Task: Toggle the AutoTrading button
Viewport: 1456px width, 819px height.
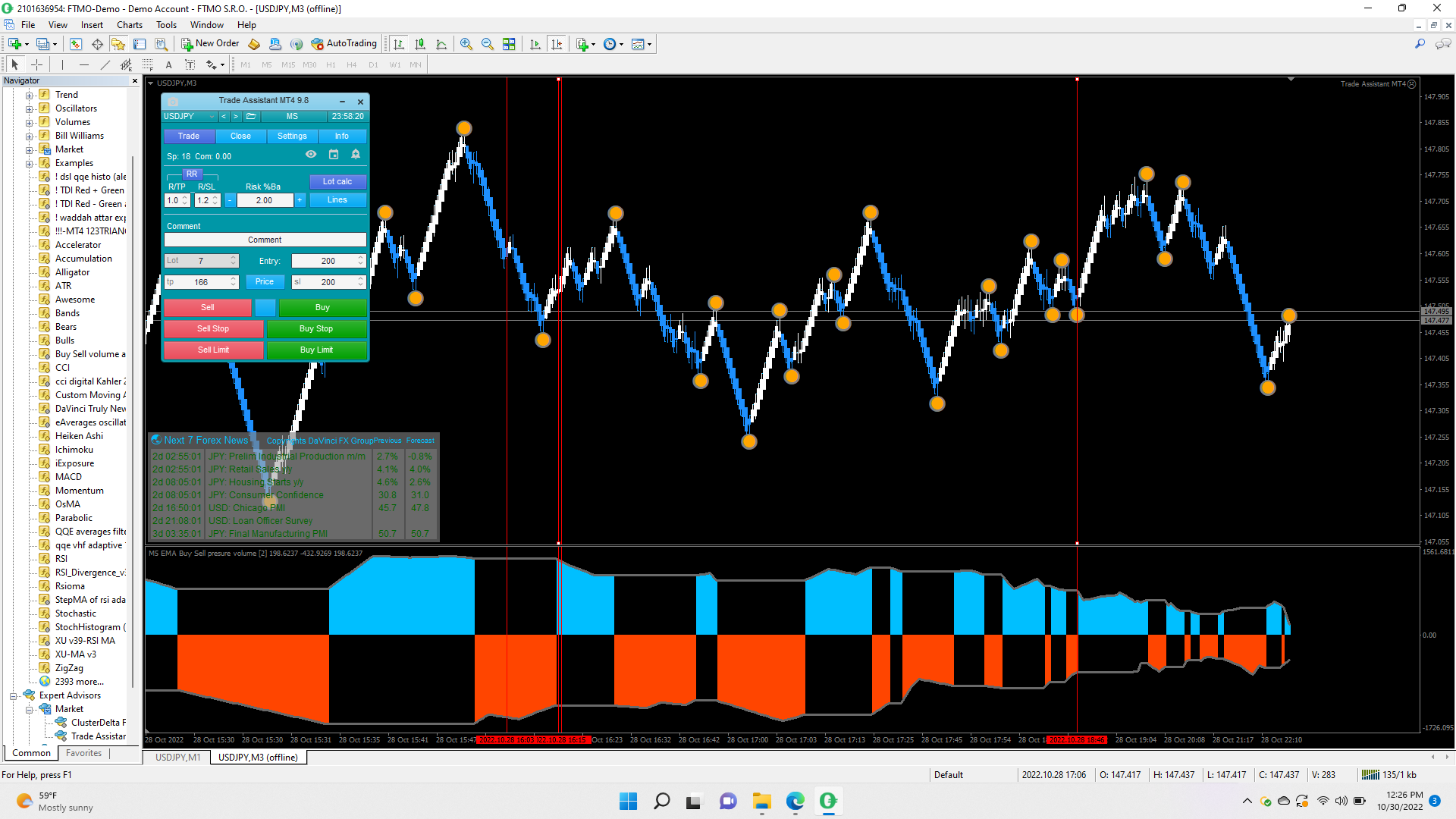Action: point(344,44)
